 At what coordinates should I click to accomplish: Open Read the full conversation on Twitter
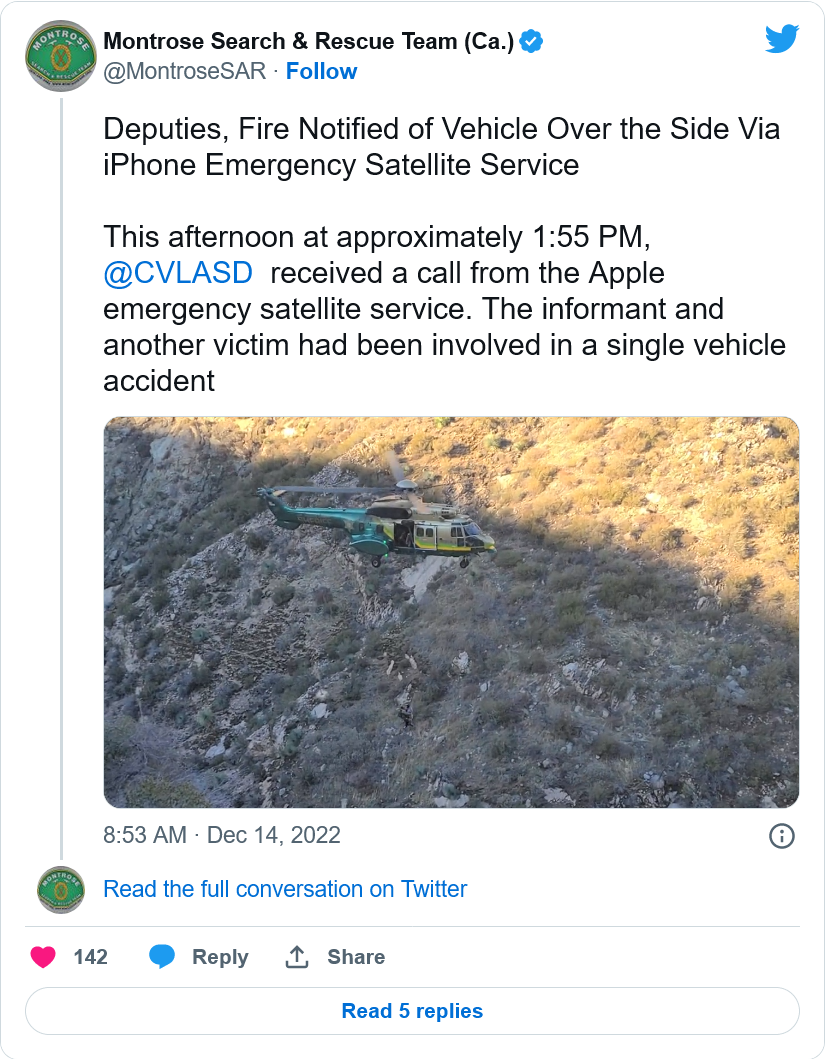coord(285,889)
